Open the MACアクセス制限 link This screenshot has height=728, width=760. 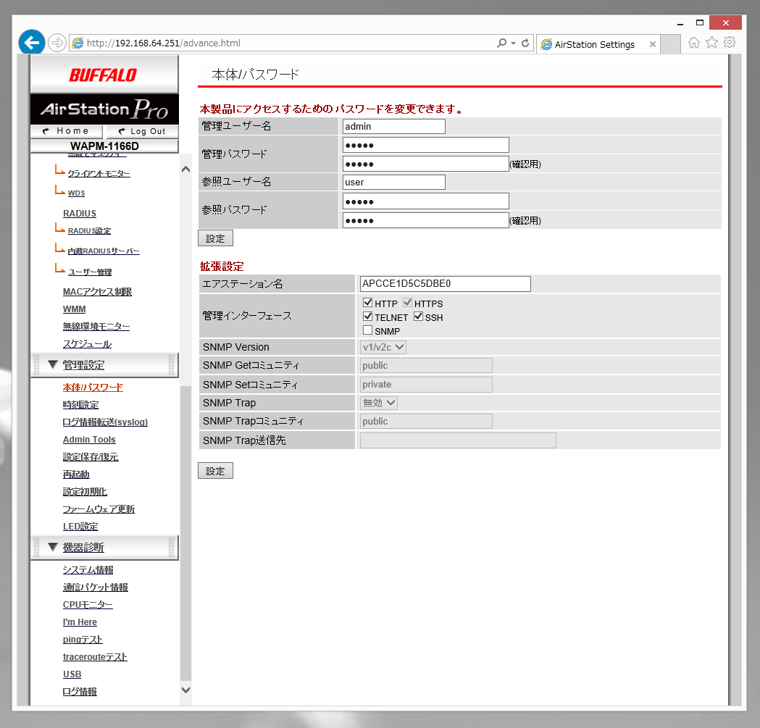97,291
